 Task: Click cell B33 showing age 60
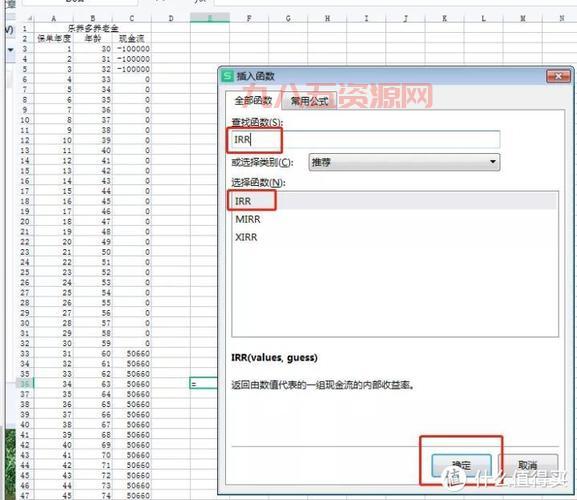coord(93,354)
